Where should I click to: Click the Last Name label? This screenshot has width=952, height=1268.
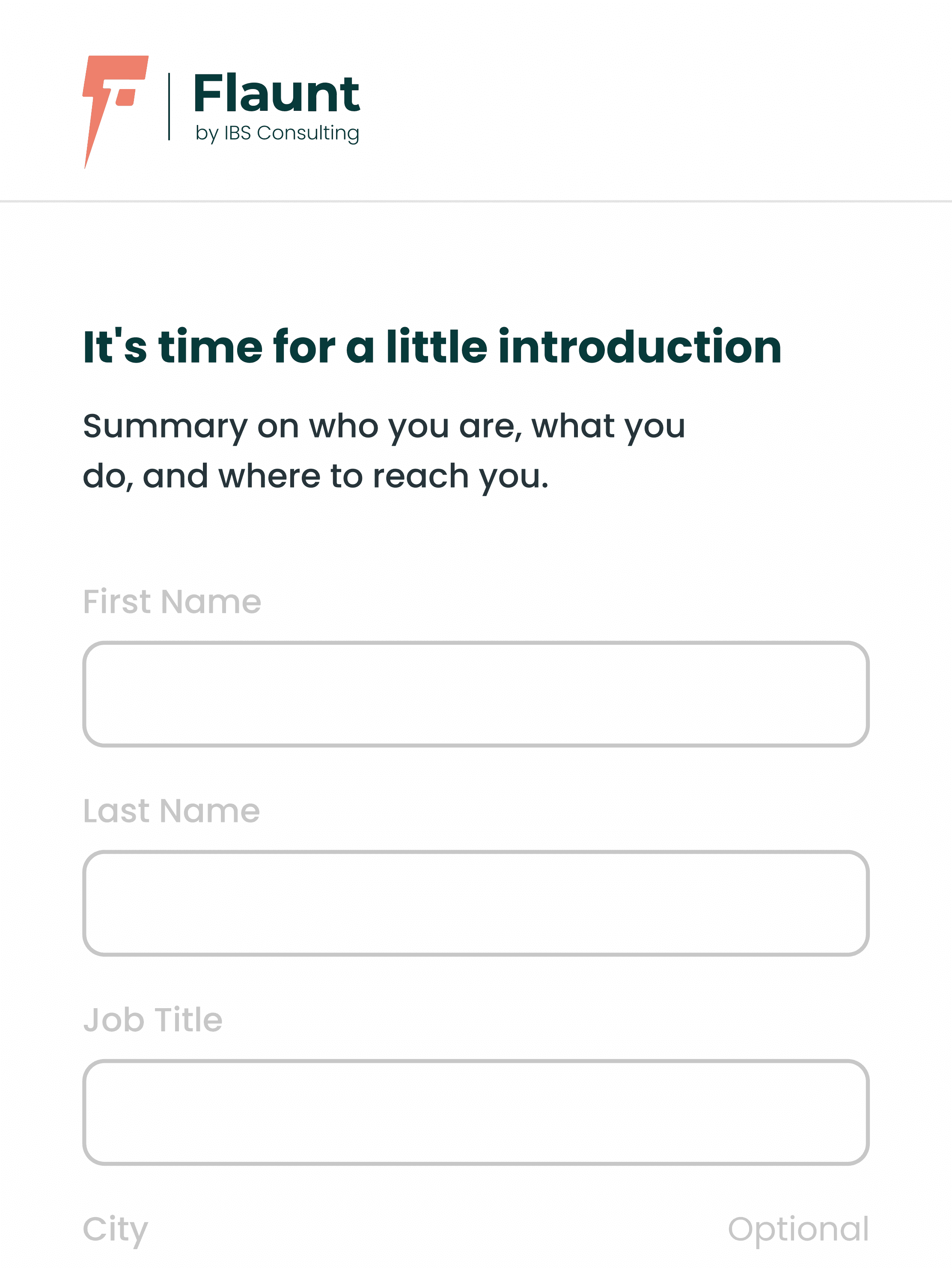(171, 811)
